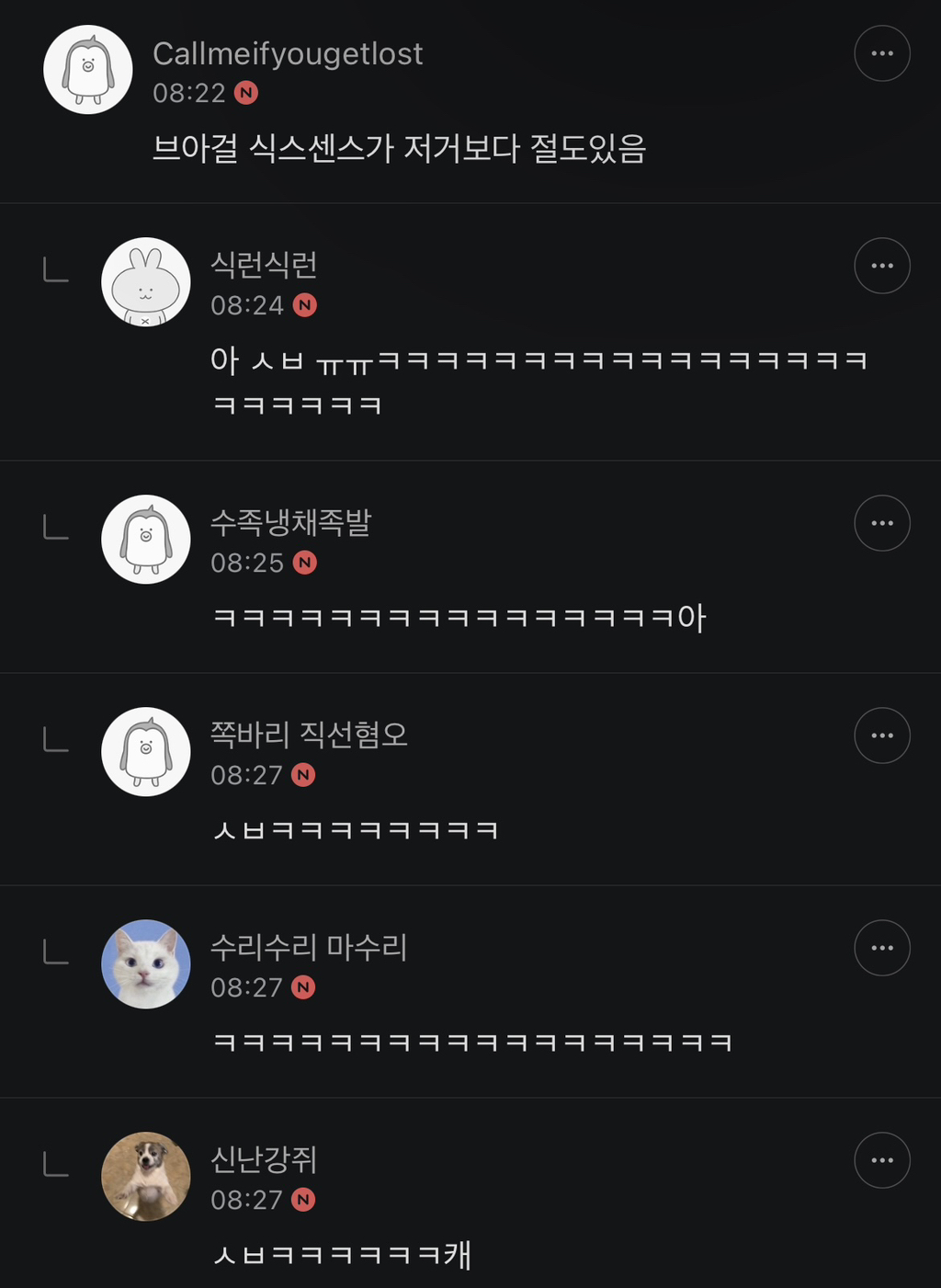Click the new badge beside 08:22
Image resolution: width=941 pixels, height=1288 pixels.
click(246, 93)
